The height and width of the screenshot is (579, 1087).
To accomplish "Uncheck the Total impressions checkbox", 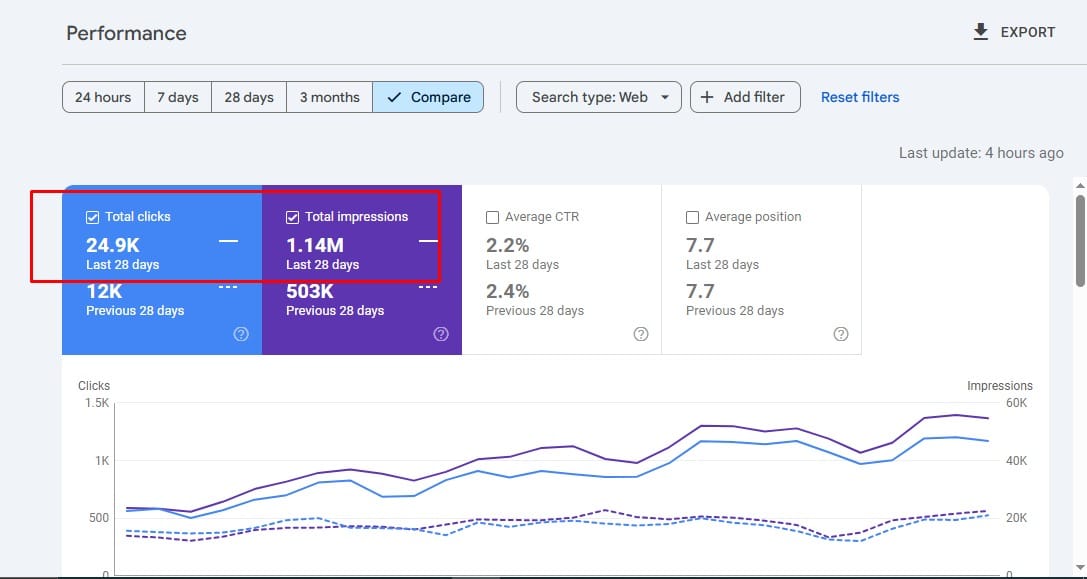I will (293, 217).
